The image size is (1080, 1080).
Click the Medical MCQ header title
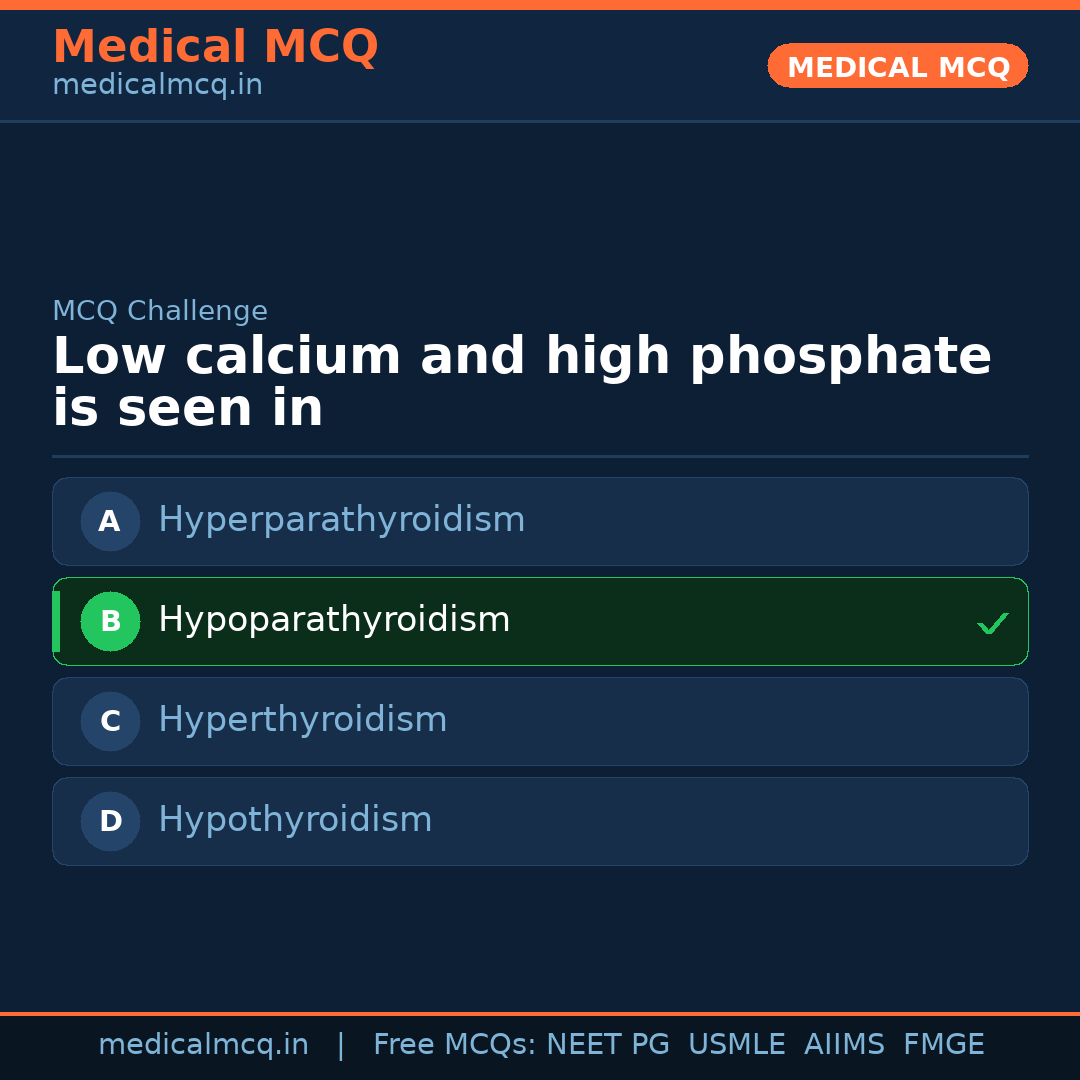215,46
